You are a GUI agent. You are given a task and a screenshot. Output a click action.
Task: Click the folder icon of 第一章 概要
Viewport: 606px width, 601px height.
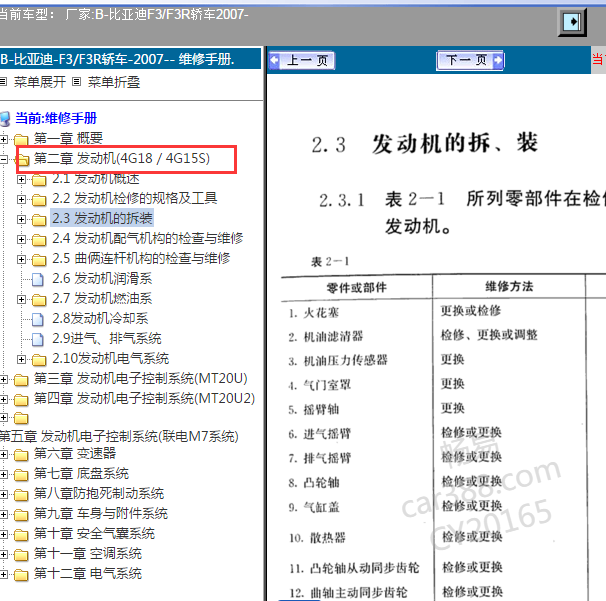tap(21, 139)
